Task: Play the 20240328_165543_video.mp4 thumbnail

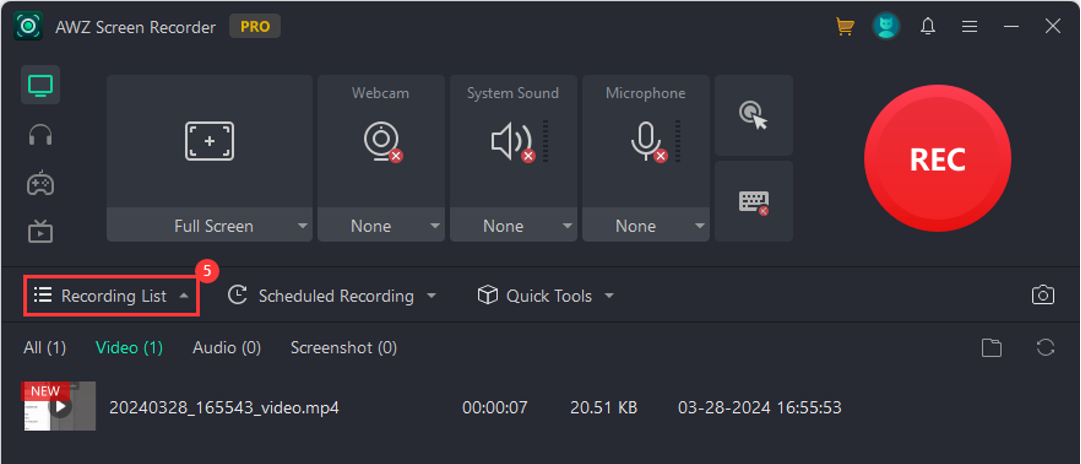Action: tap(59, 406)
